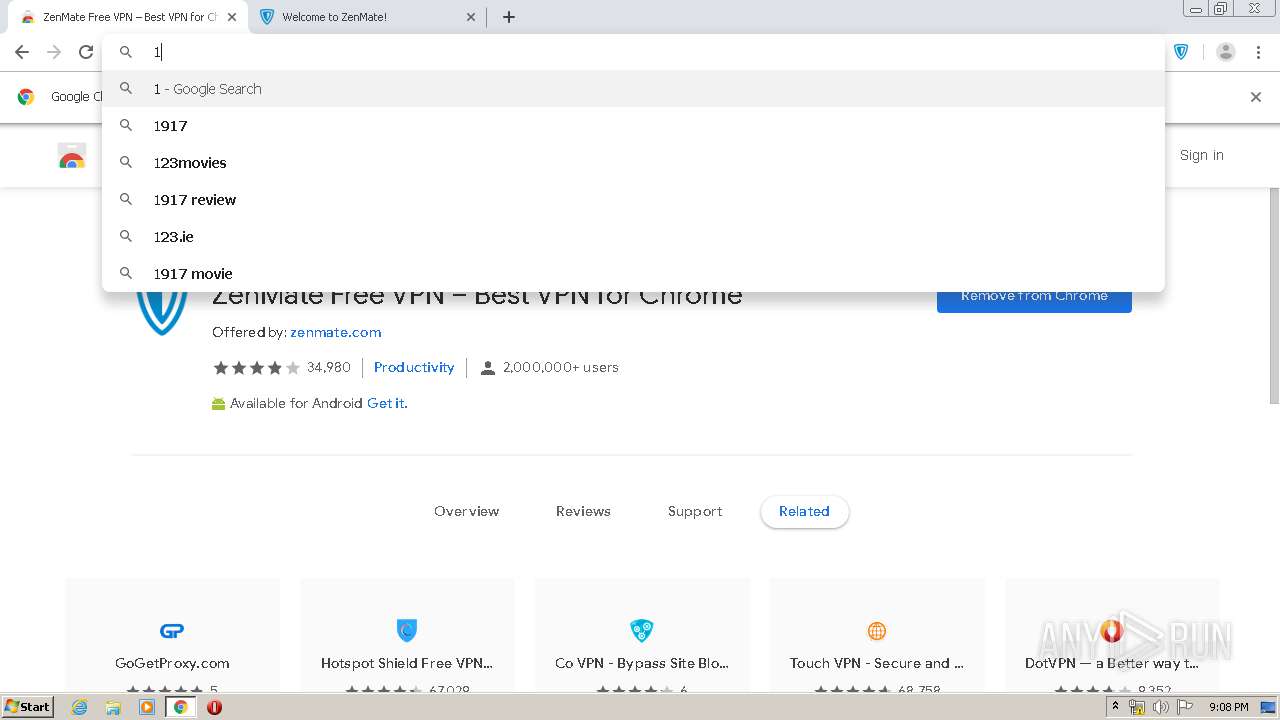Switch to Reviews tab
Screen dimensions: 1280x720
point(583,511)
